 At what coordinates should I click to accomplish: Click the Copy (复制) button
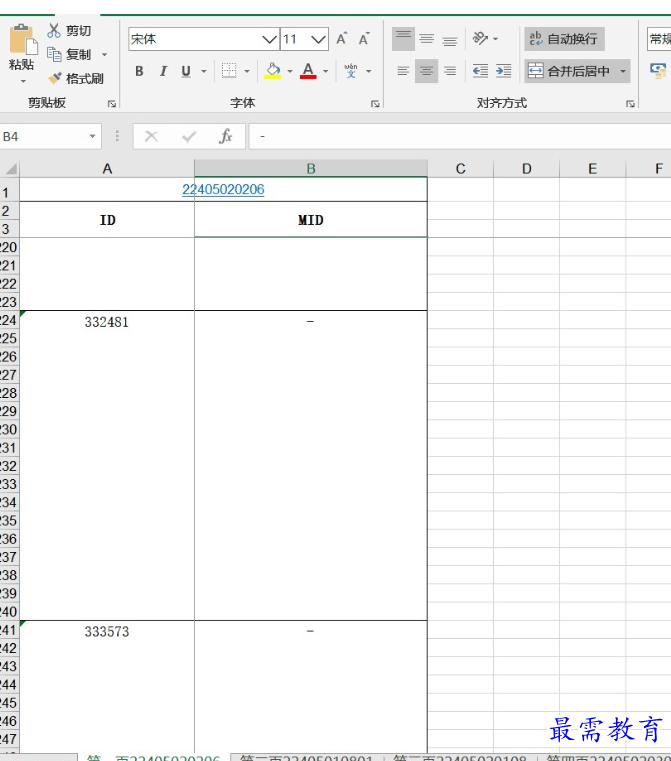click(69, 54)
